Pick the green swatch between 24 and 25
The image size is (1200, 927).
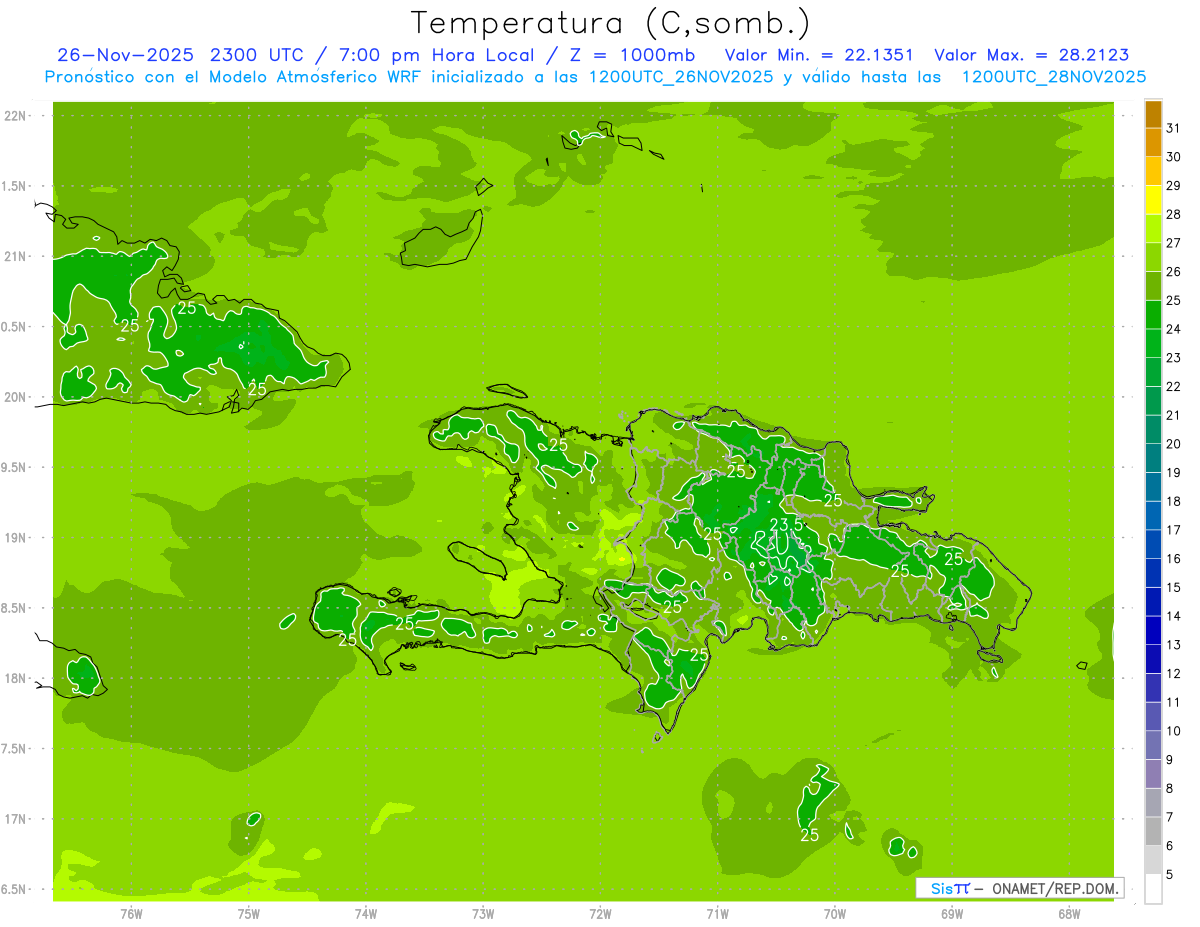[1153, 315]
